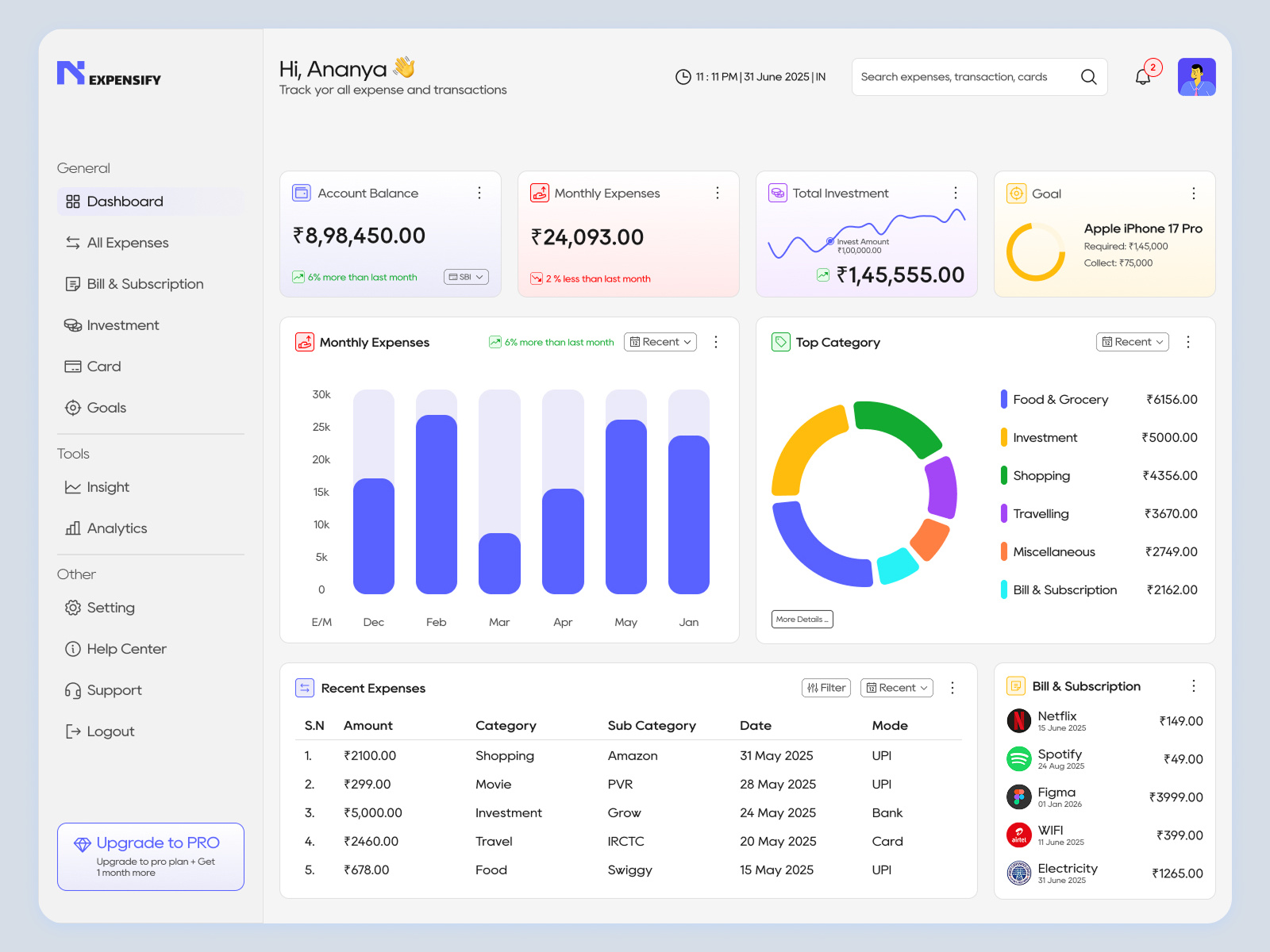Select the Spotify subscription icon
This screenshot has width=1270, height=952.
(x=1019, y=758)
